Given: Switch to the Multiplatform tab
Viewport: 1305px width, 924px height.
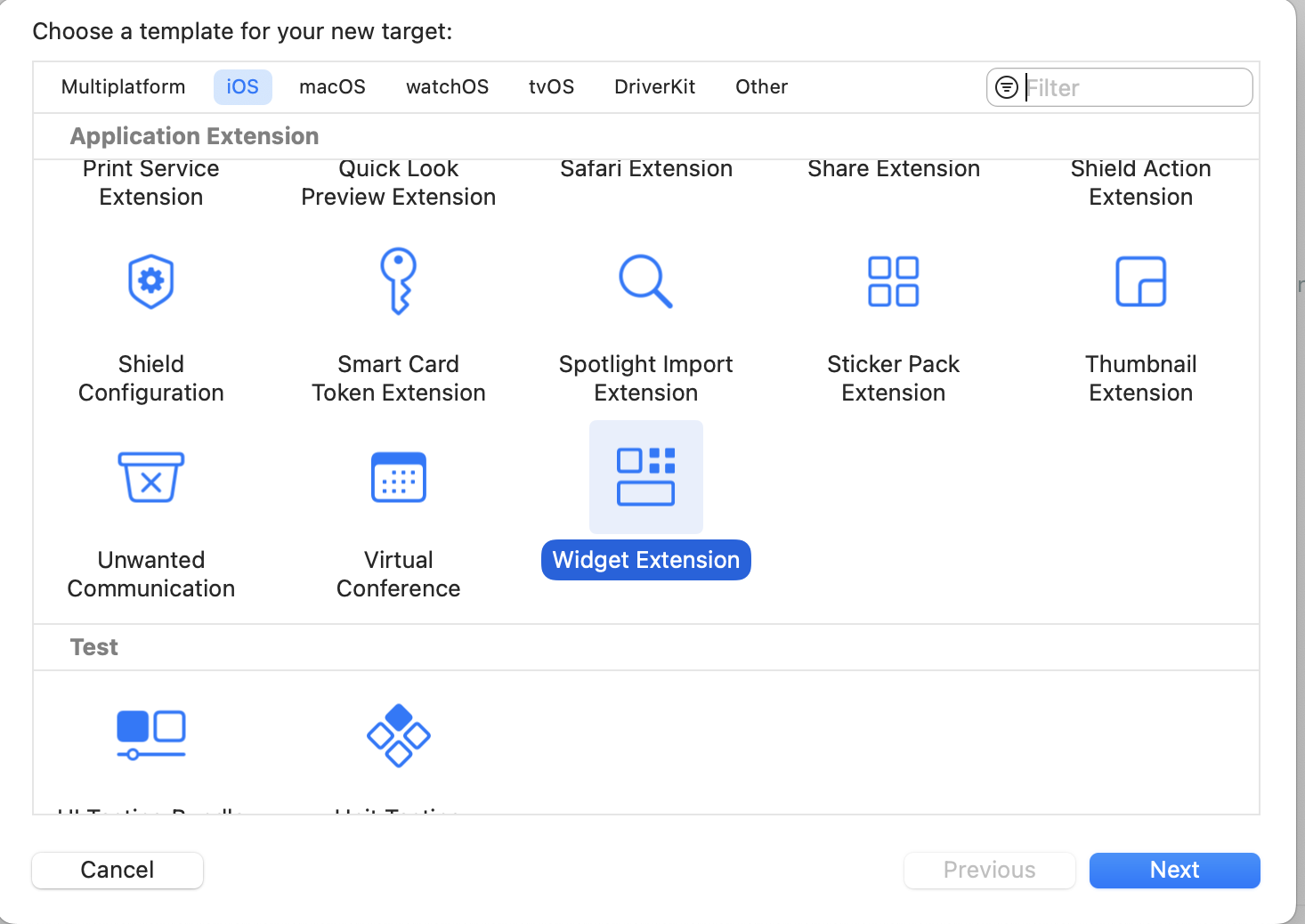Looking at the screenshot, I should [x=123, y=86].
